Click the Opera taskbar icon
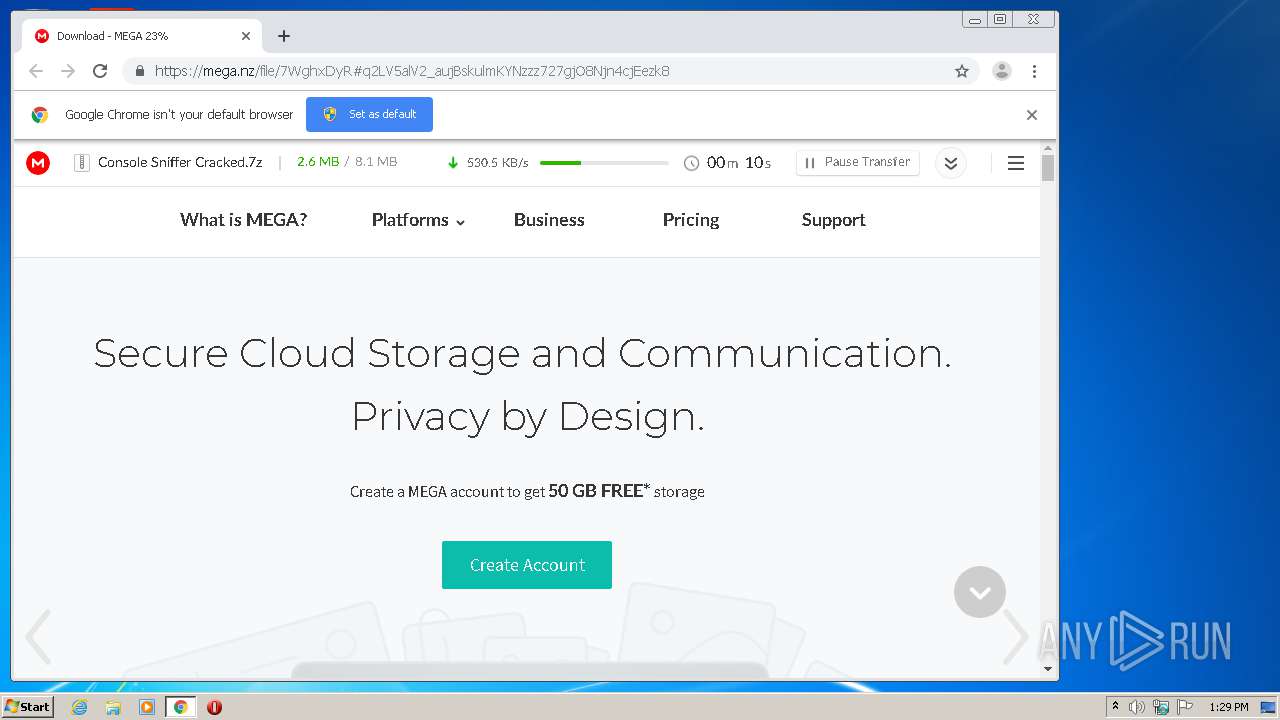 pyautogui.click(x=214, y=707)
